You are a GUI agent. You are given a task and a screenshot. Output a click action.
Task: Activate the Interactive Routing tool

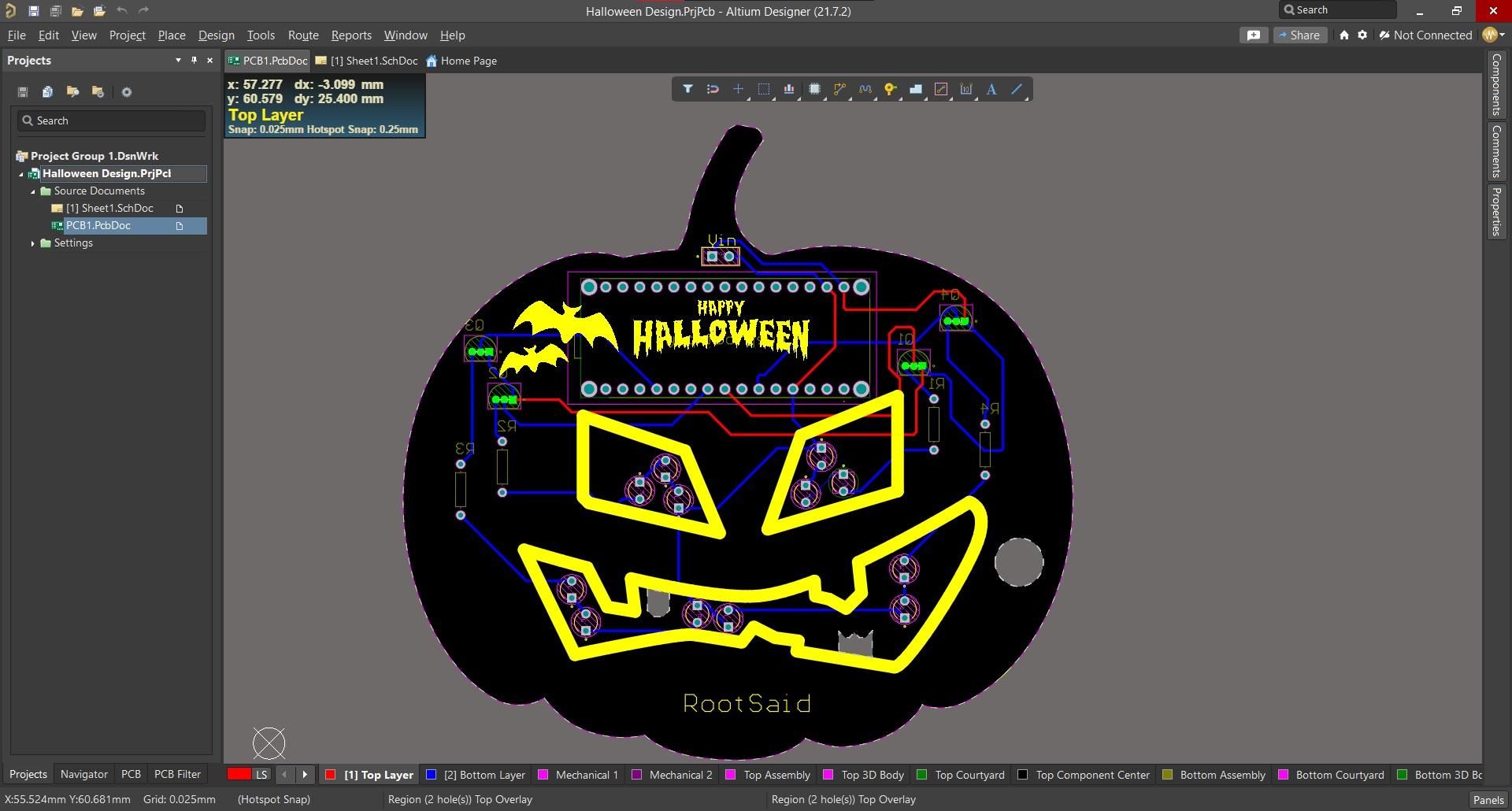(839, 89)
